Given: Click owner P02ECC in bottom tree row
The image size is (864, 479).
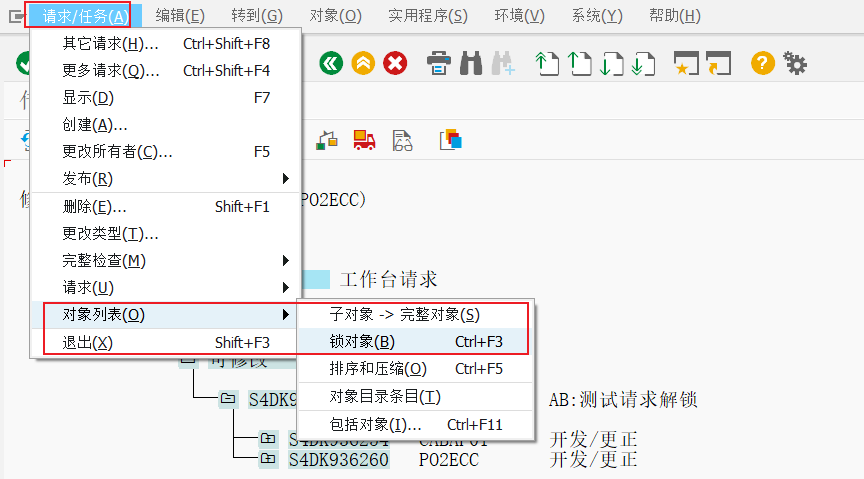Looking at the screenshot, I should [449, 460].
